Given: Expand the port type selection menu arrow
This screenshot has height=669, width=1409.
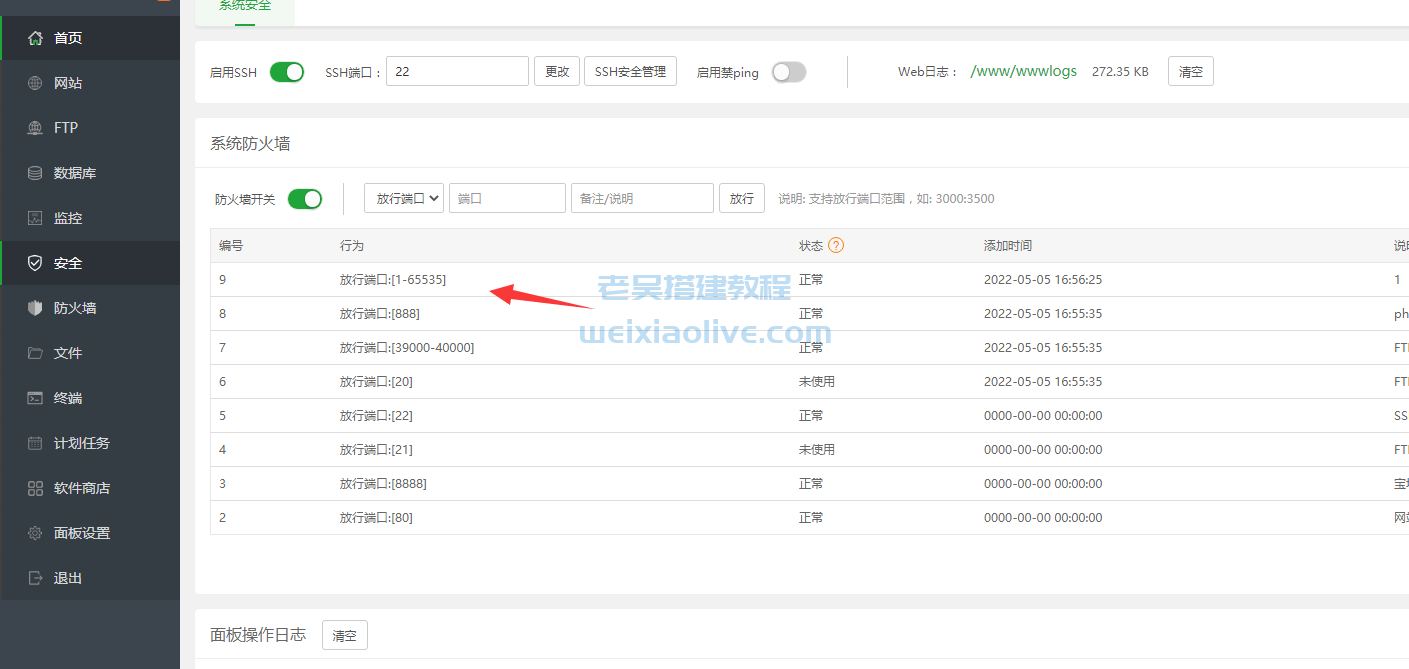Looking at the screenshot, I should (x=436, y=197).
